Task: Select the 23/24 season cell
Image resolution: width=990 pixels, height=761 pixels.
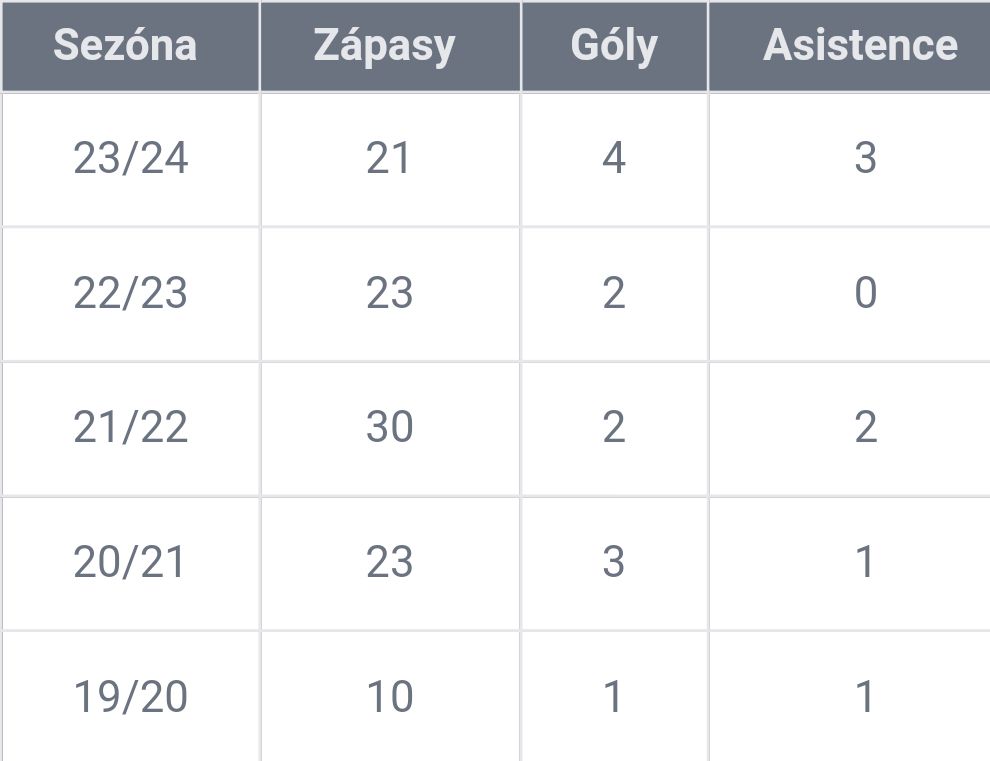Action: tap(131, 158)
